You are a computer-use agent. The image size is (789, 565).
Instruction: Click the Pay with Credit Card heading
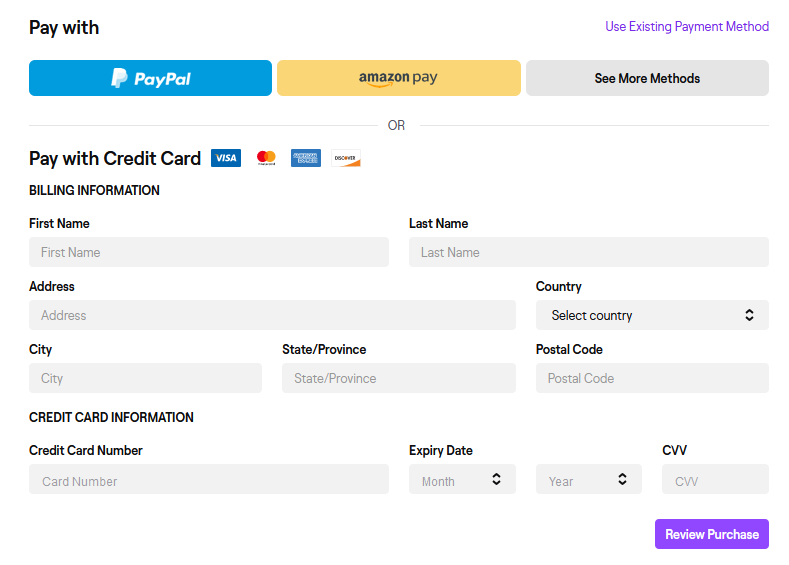[115, 158]
